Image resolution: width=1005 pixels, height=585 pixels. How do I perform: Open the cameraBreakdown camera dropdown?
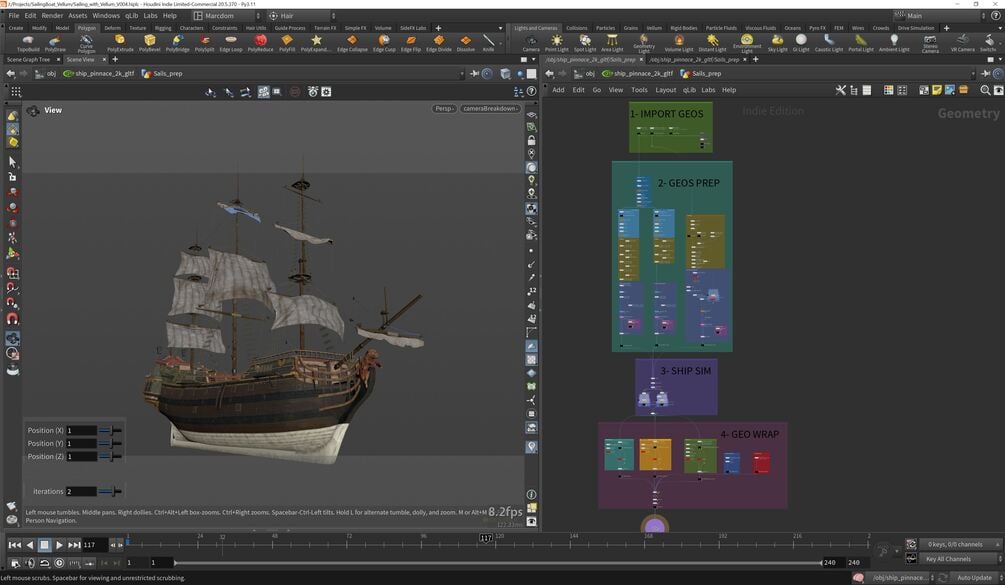point(490,108)
